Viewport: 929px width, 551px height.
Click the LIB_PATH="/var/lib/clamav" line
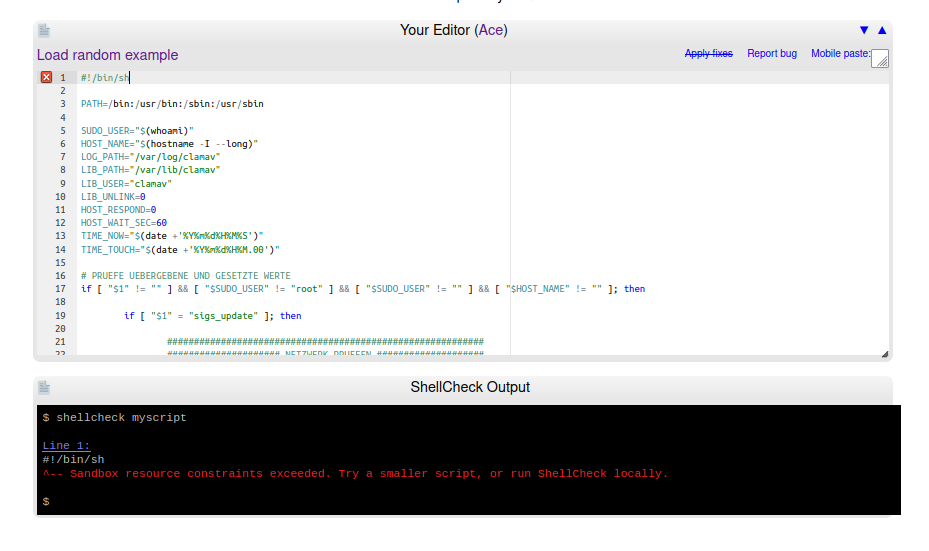coord(150,170)
